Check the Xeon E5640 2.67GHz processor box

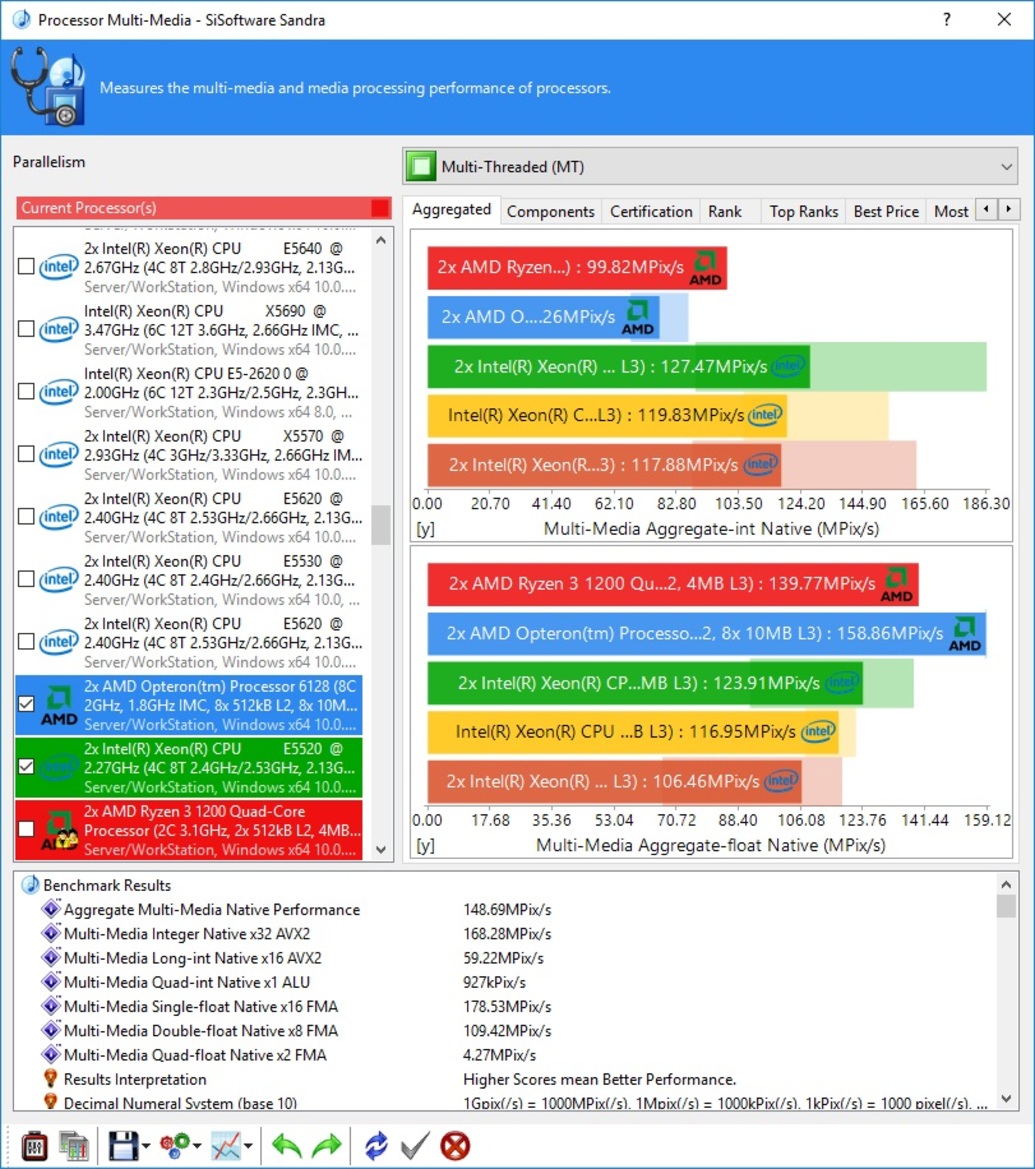(x=26, y=266)
